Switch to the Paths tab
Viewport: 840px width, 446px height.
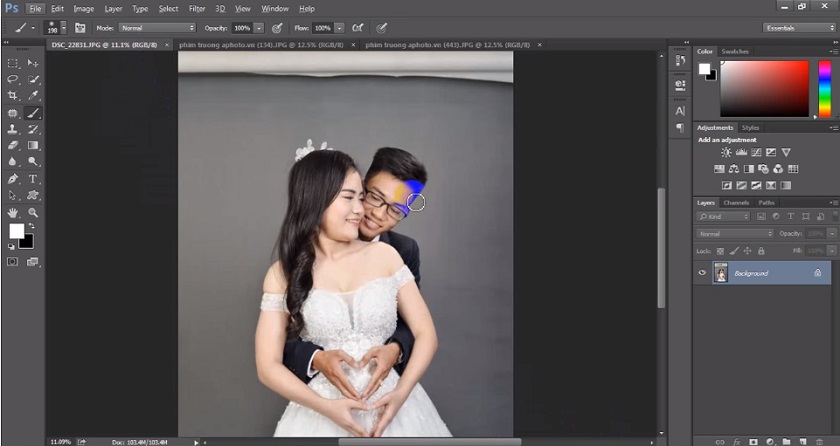[766, 202]
